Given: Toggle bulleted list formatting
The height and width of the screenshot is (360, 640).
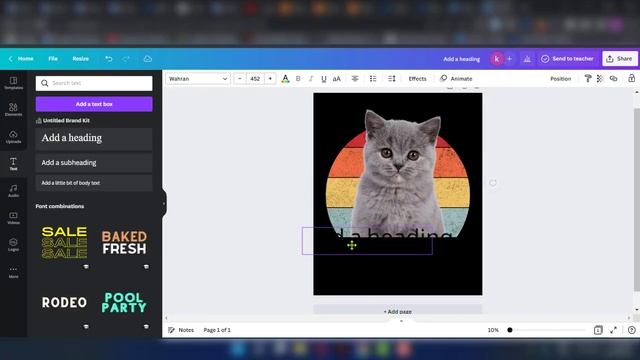Looking at the screenshot, I should pos(373,79).
